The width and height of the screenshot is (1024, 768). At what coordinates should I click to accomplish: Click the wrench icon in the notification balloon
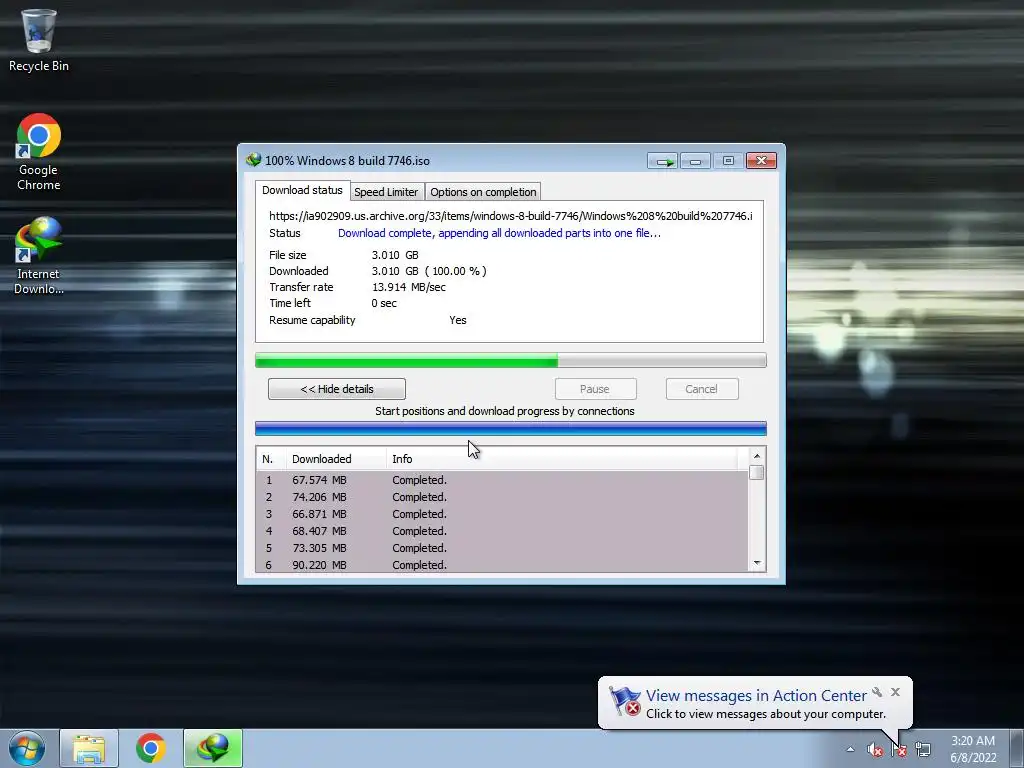click(x=877, y=692)
